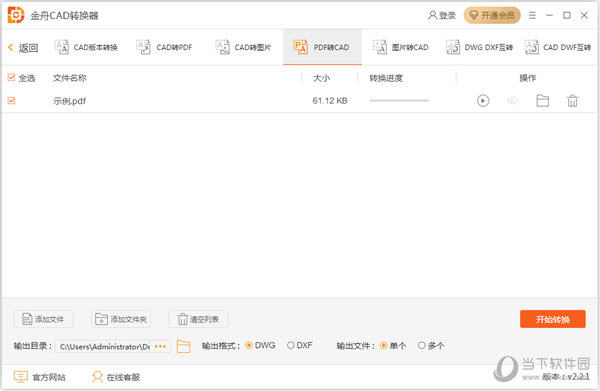Click the 金舟CAD转换器 app logo icon
This screenshot has height=391, width=600.
click(16, 15)
